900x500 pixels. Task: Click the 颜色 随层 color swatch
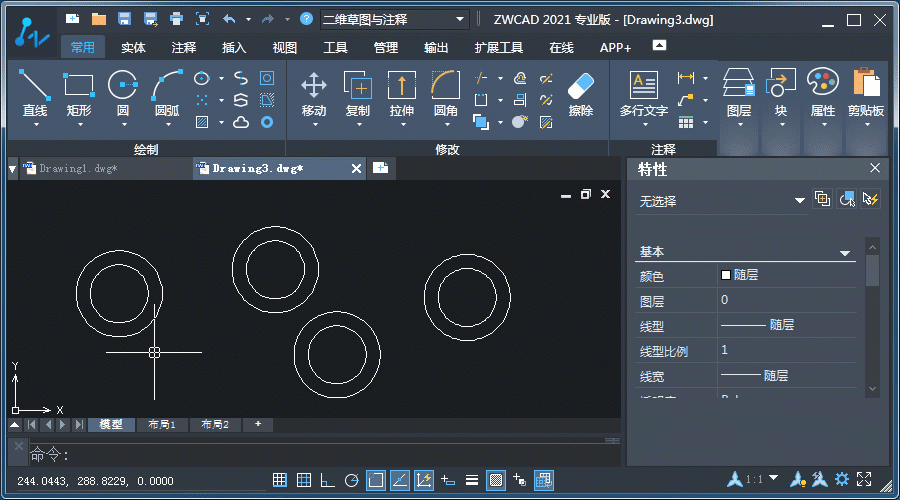click(726, 275)
